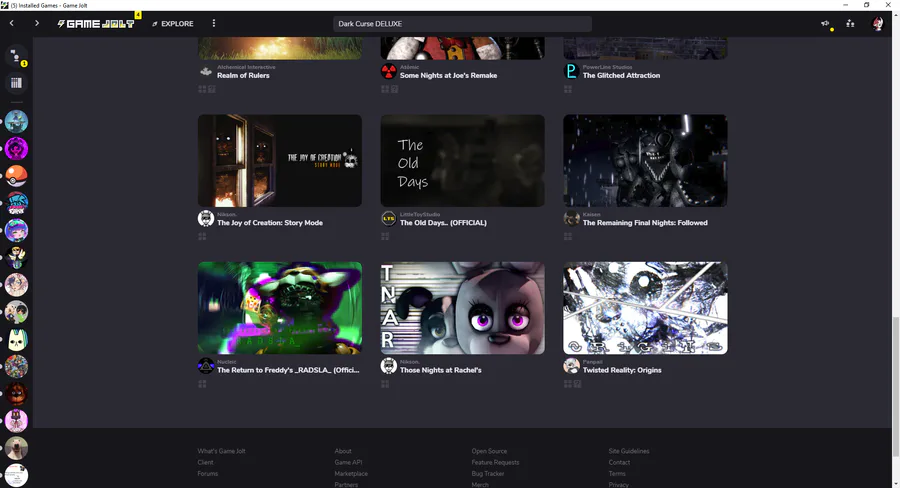The width and height of the screenshot is (900, 488).
Task: Open the Twisted Reality: Origins thumbnail
Action: pyautogui.click(x=645, y=308)
